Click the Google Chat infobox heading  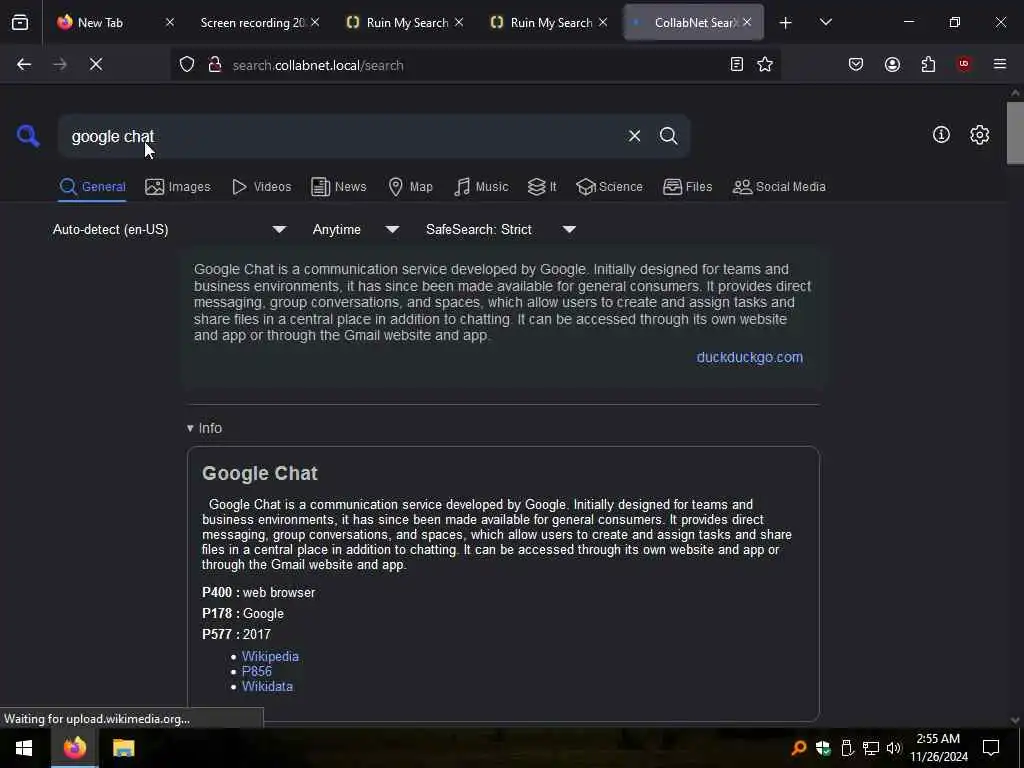[x=260, y=473]
